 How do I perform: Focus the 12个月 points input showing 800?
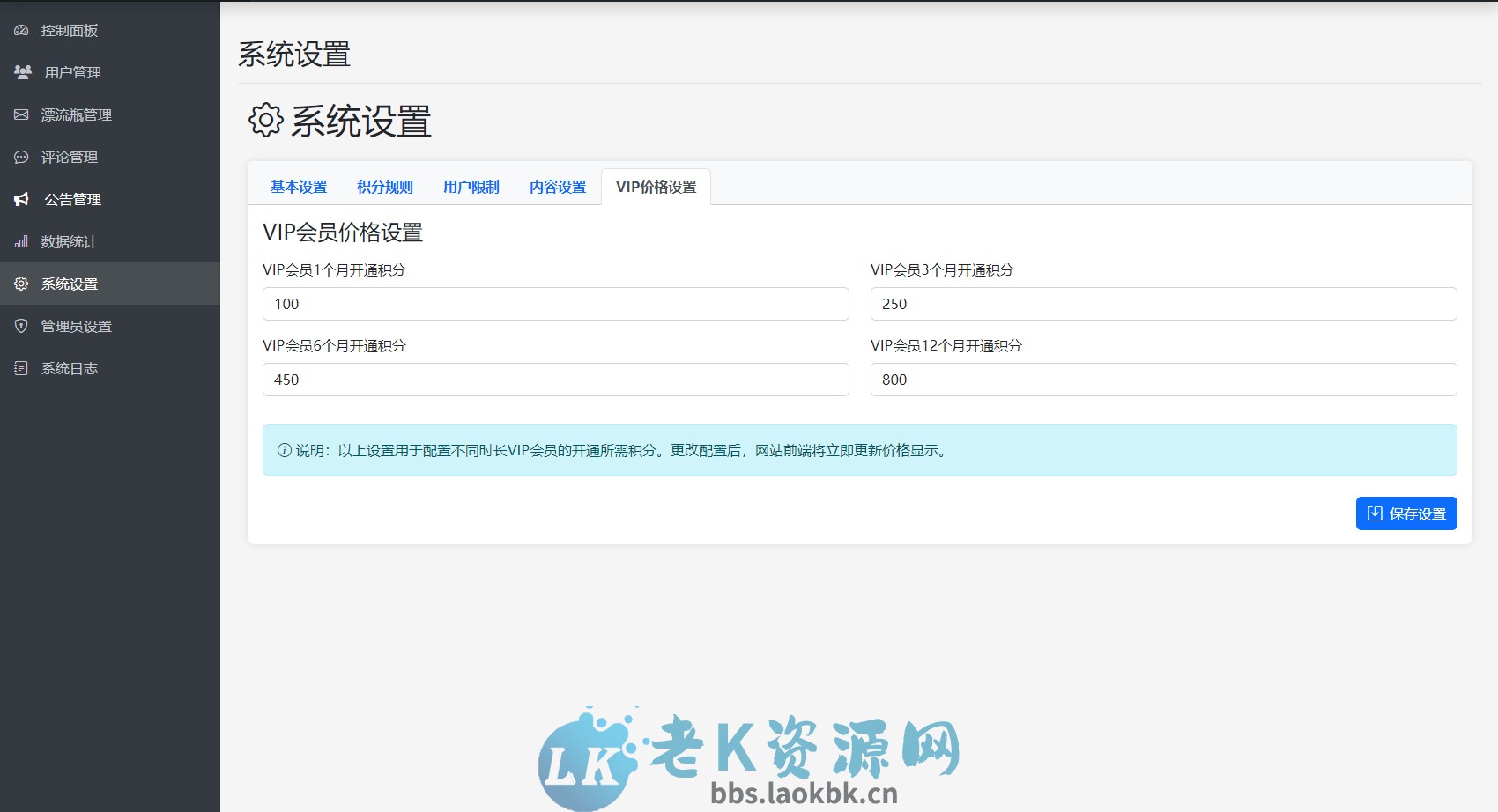(1163, 380)
